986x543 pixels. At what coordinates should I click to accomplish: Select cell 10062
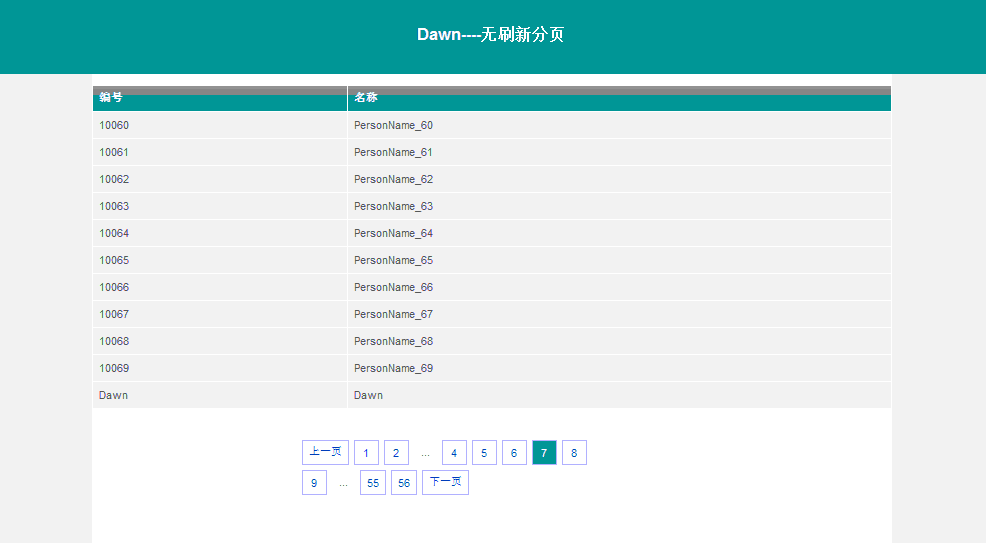[219, 179]
